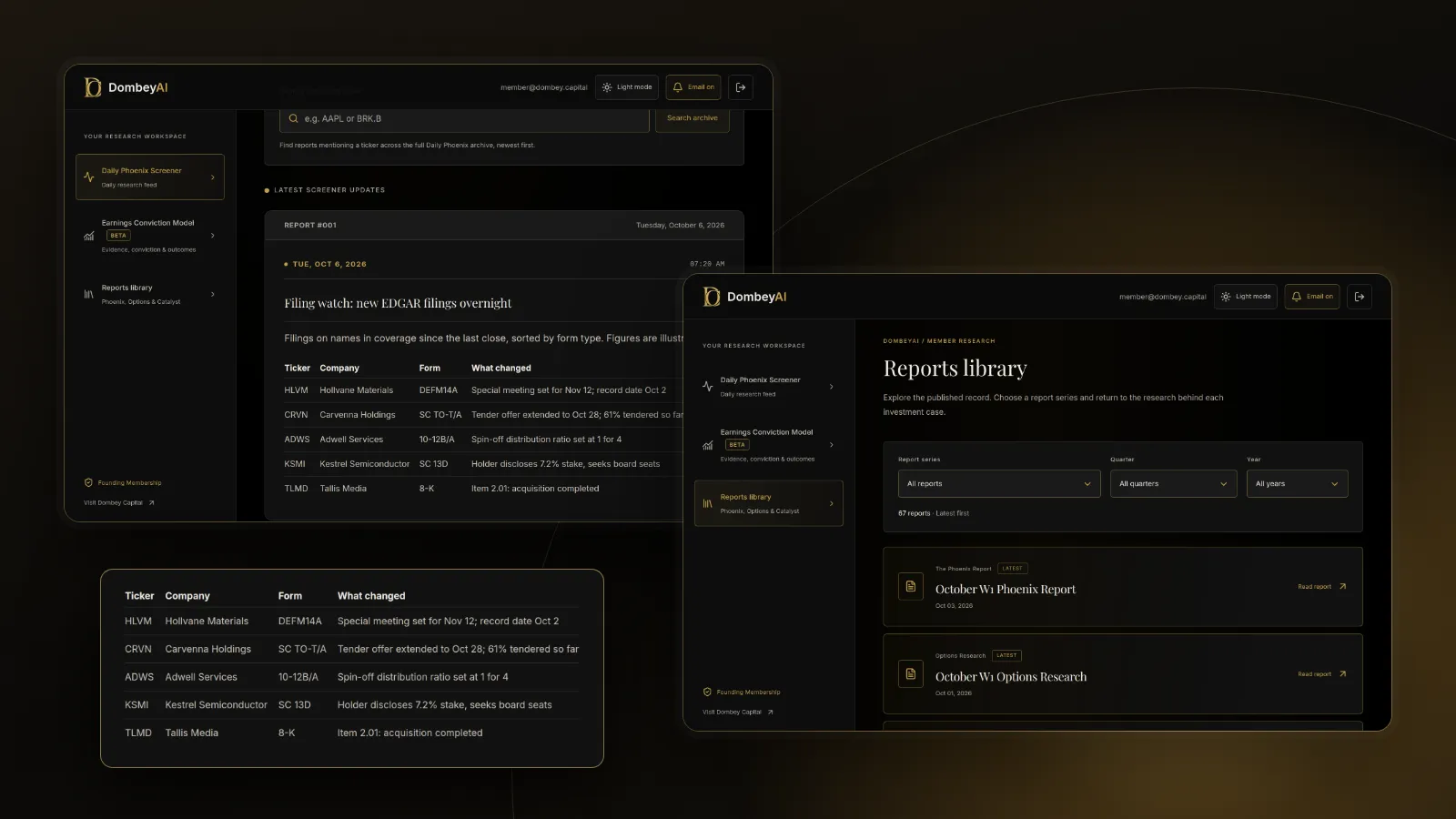This screenshot has width=1456, height=819.
Task: Click the magnifier icon in the ticker search box
Action: [294, 118]
